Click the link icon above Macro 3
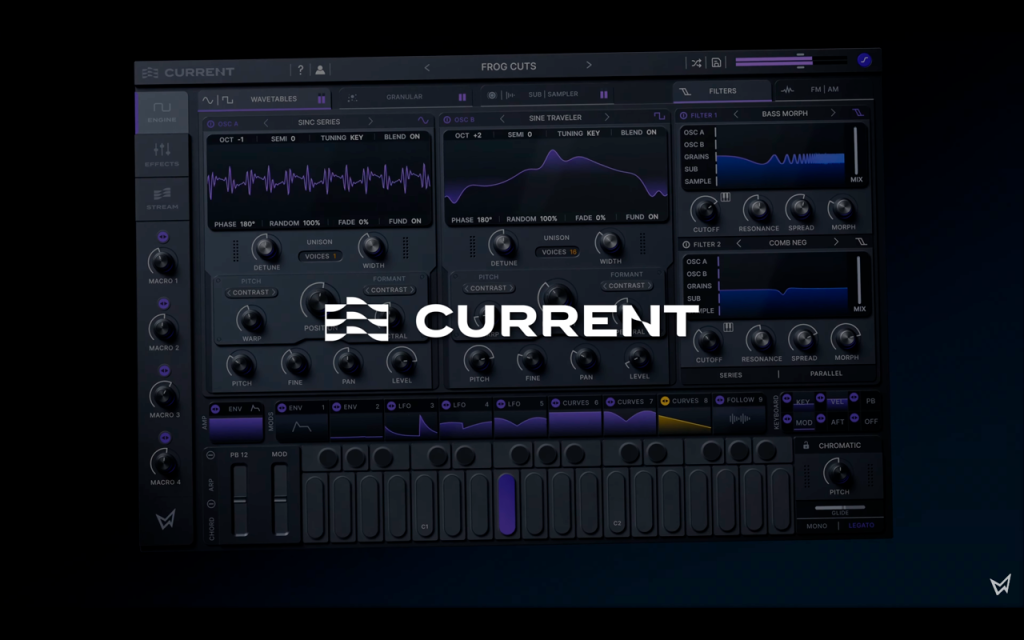This screenshot has width=1024, height=640. pos(164,371)
